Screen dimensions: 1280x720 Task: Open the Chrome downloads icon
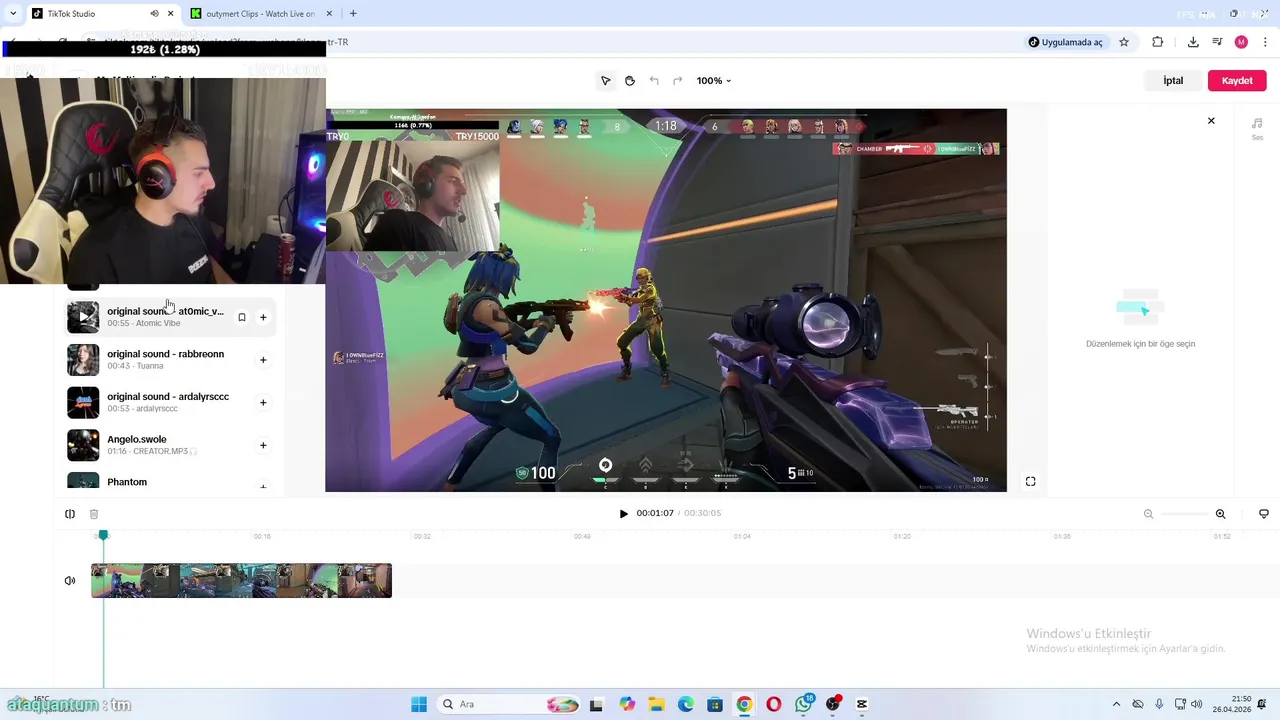[1193, 42]
